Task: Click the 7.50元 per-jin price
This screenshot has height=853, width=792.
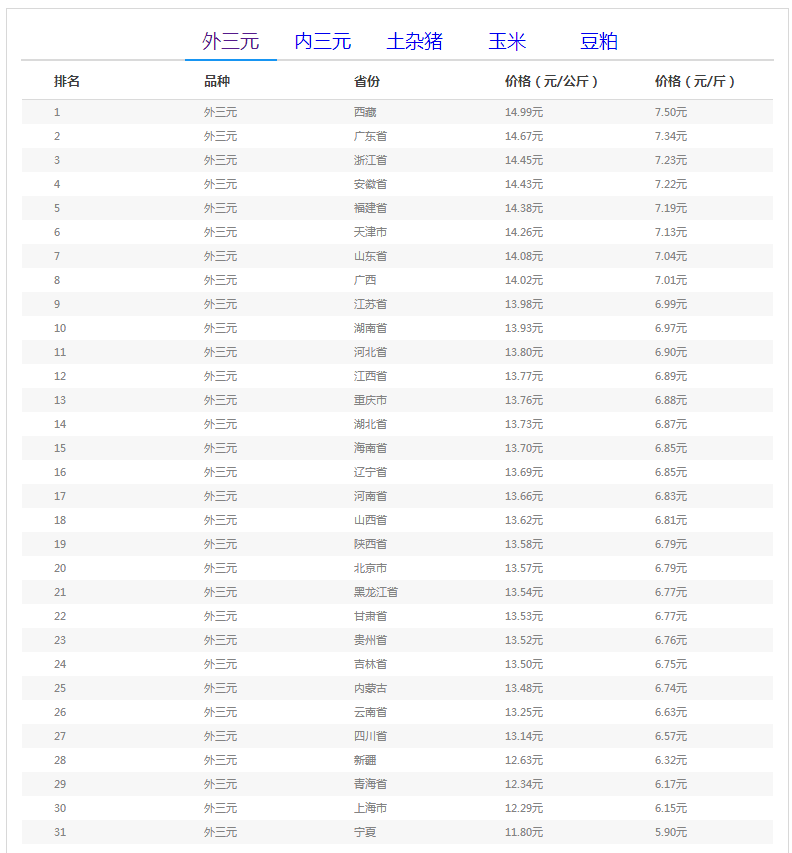Action: click(x=671, y=112)
